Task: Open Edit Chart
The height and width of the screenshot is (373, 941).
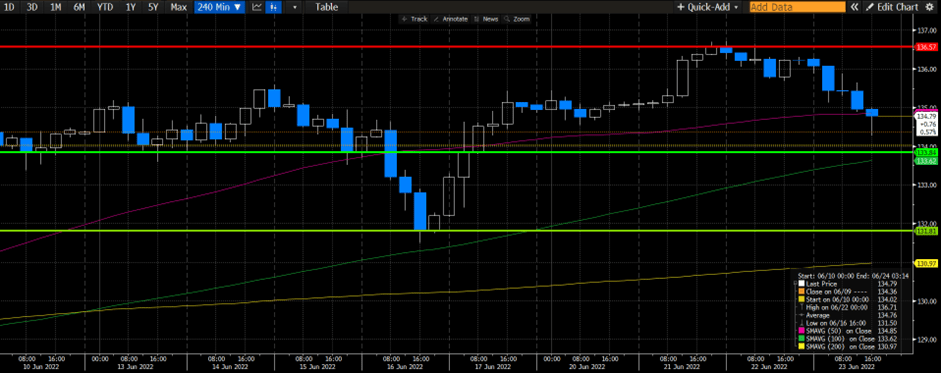Action: tap(892, 7)
